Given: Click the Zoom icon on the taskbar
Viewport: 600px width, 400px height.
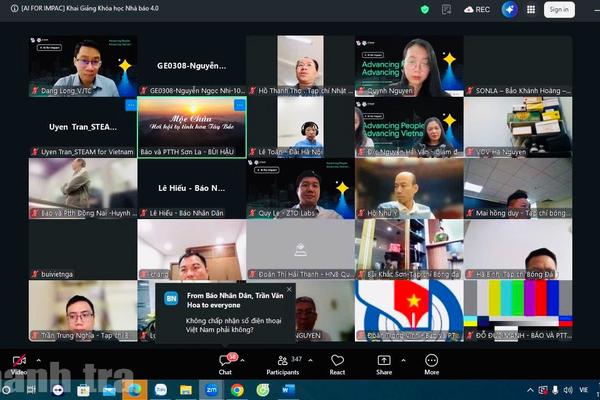Looking at the screenshot, I should (x=211, y=390).
